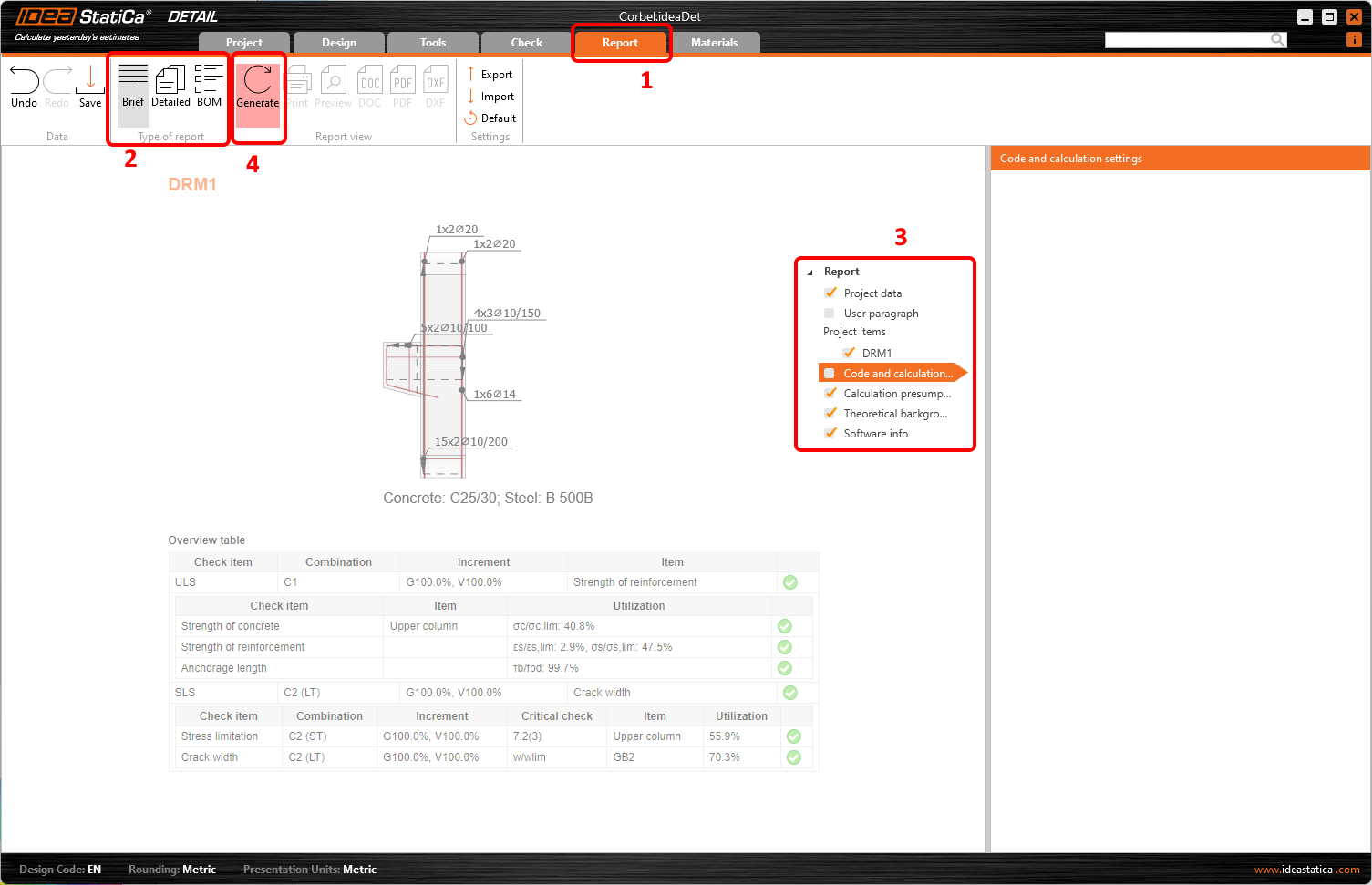This screenshot has height=885, width=1372.
Task: Enable the User paragraph checkbox
Action: (830, 314)
